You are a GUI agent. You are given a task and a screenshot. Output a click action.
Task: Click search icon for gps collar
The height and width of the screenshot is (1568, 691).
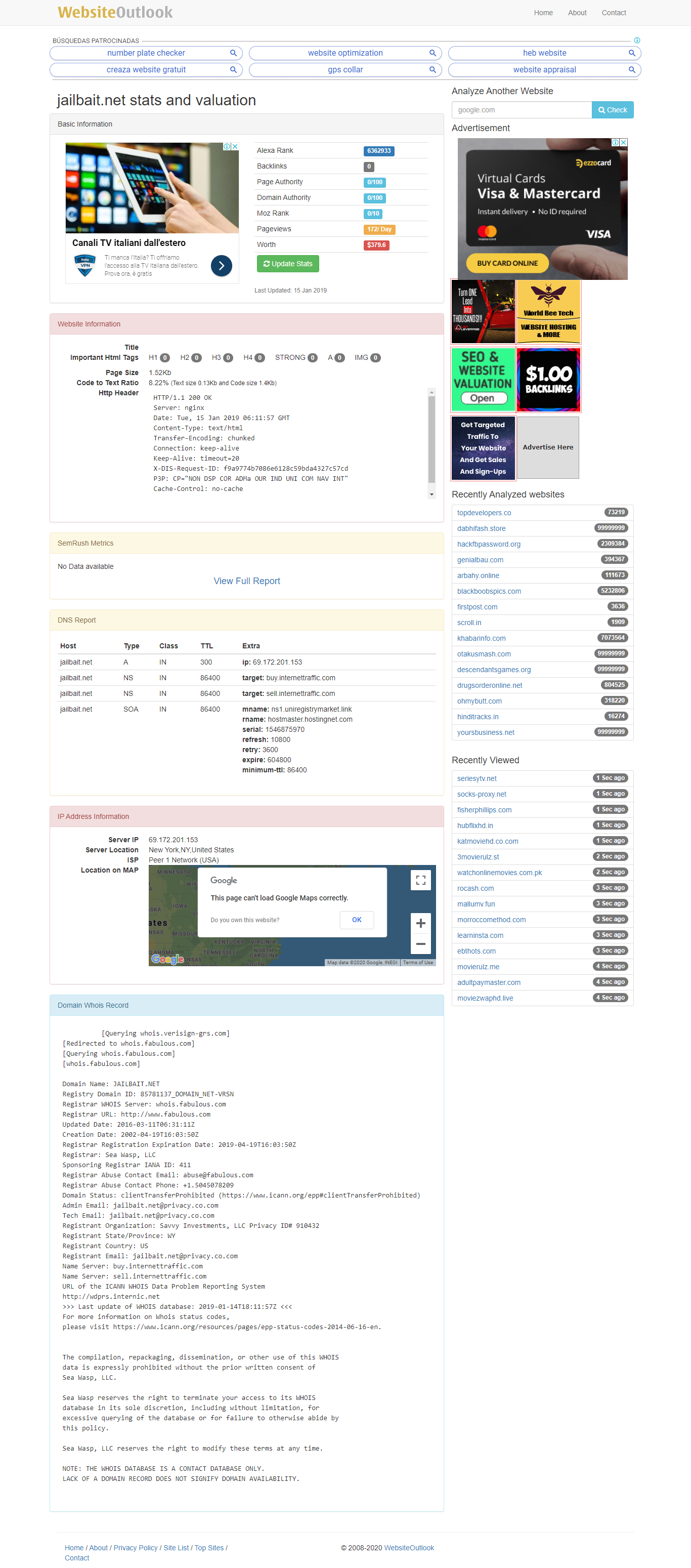(x=433, y=69)
